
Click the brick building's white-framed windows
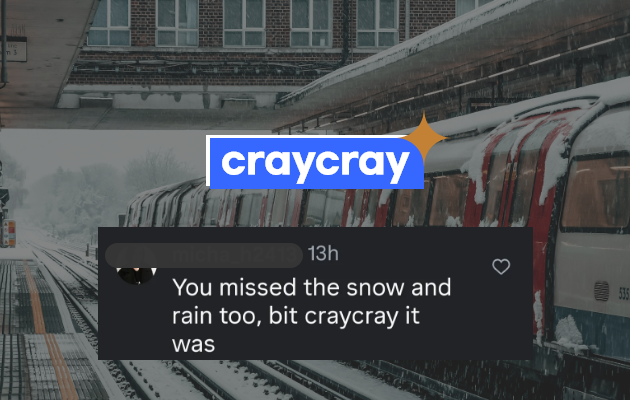[243, 22]
